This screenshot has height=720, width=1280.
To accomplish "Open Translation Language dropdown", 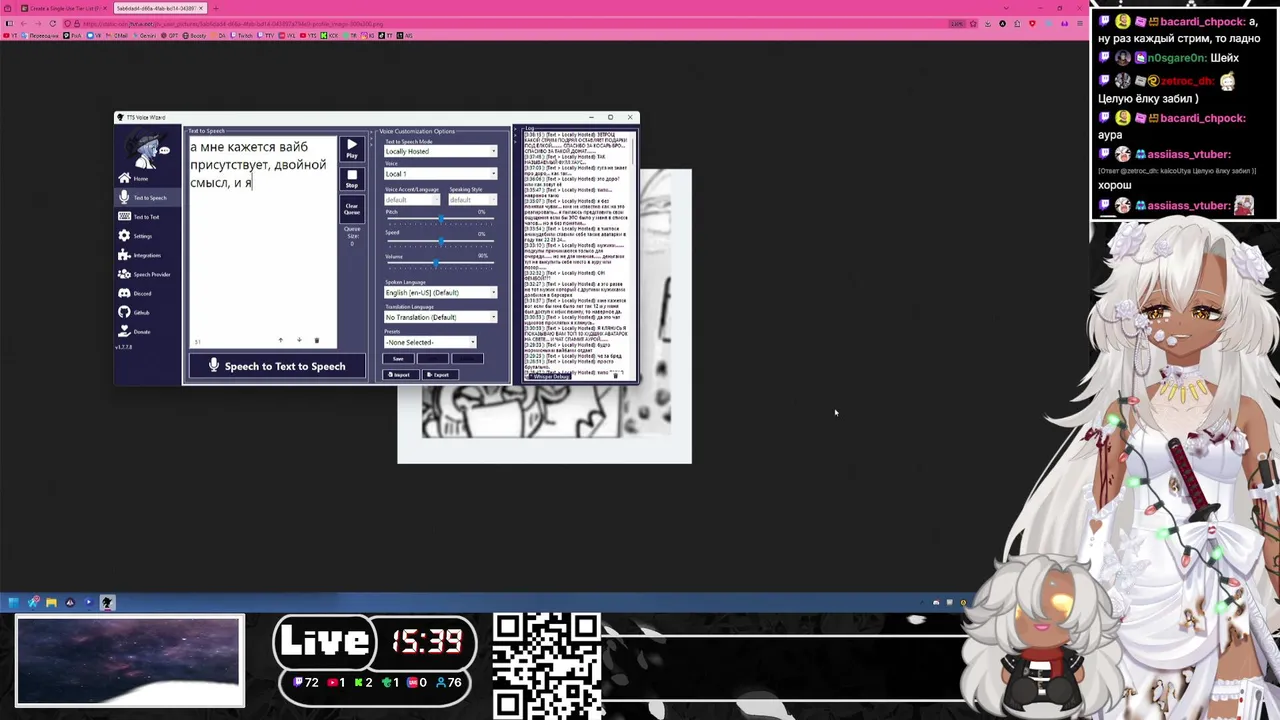I will click(440, 317).
